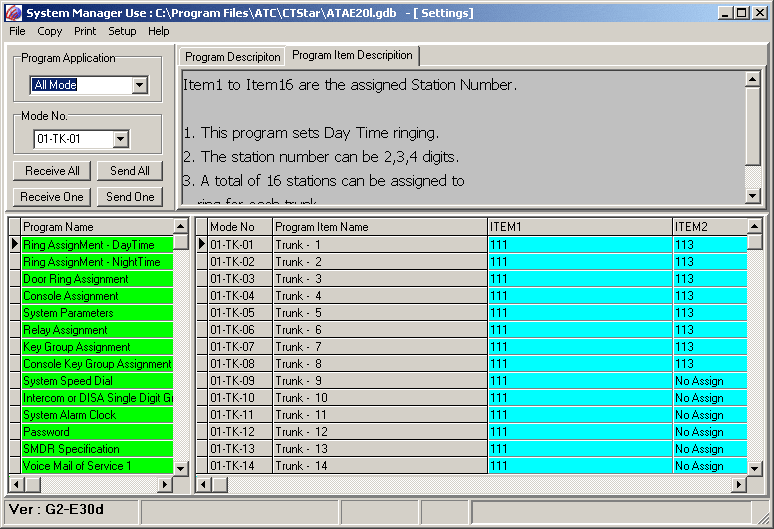Viewport: 774px width, 529px height.
Task: Expand the Program Application dropdown arrow
Action: pyautogui.click(x=140, y=85)
